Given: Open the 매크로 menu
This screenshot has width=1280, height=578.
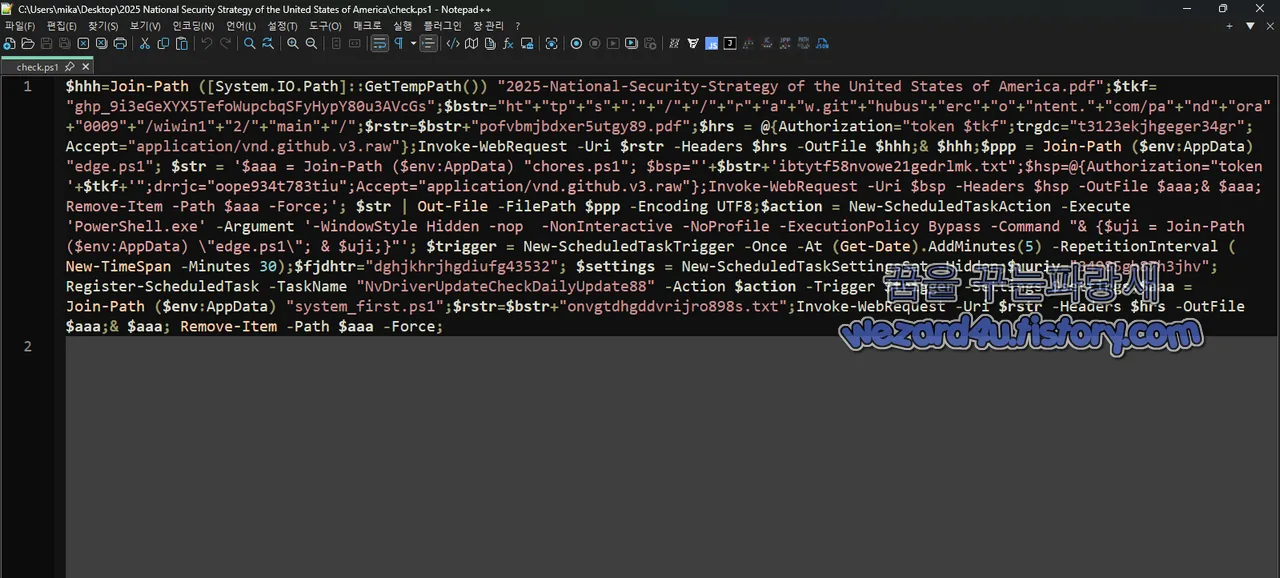Looking at the screenshot, I should [x=367, y=26].
